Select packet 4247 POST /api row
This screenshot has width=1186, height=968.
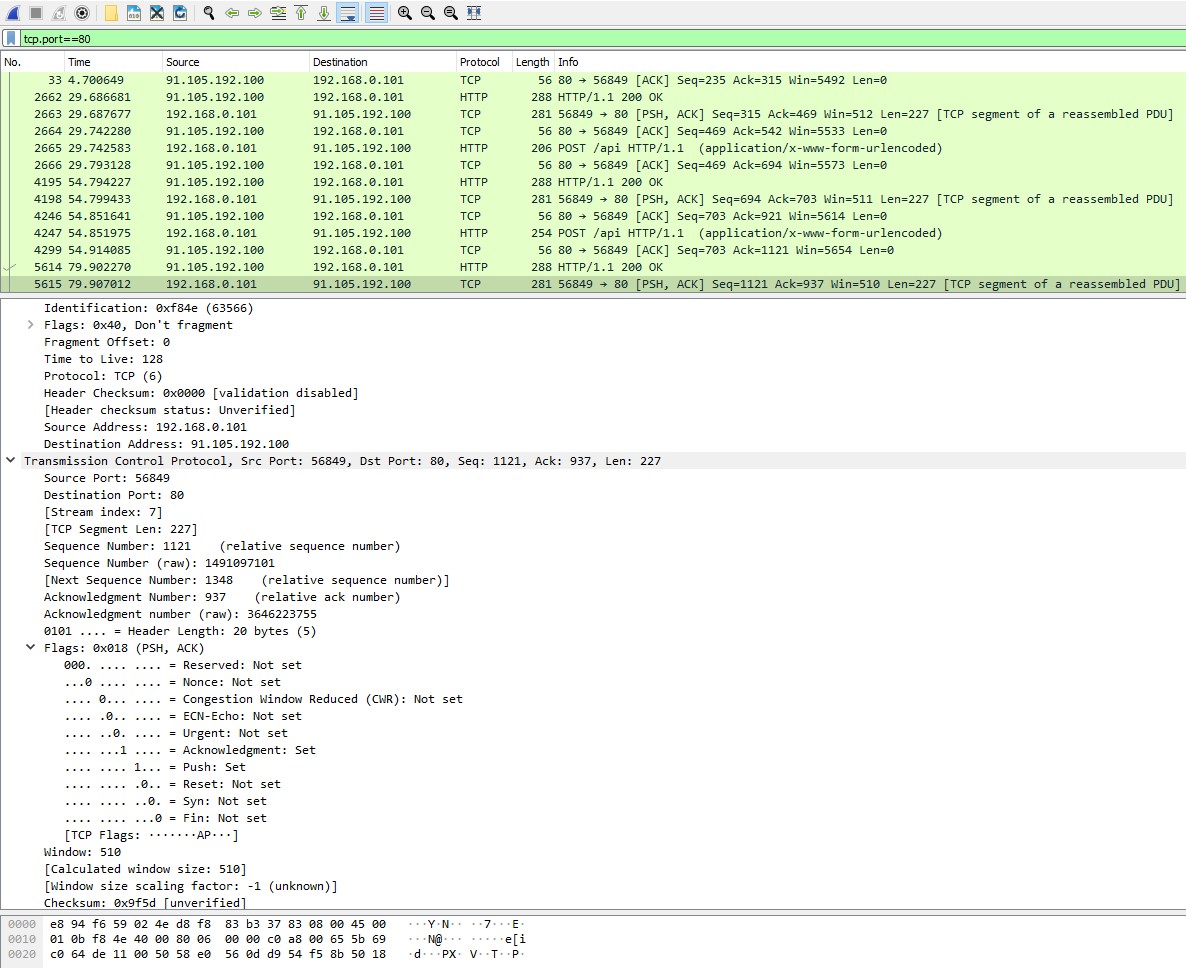coord(593,233)
